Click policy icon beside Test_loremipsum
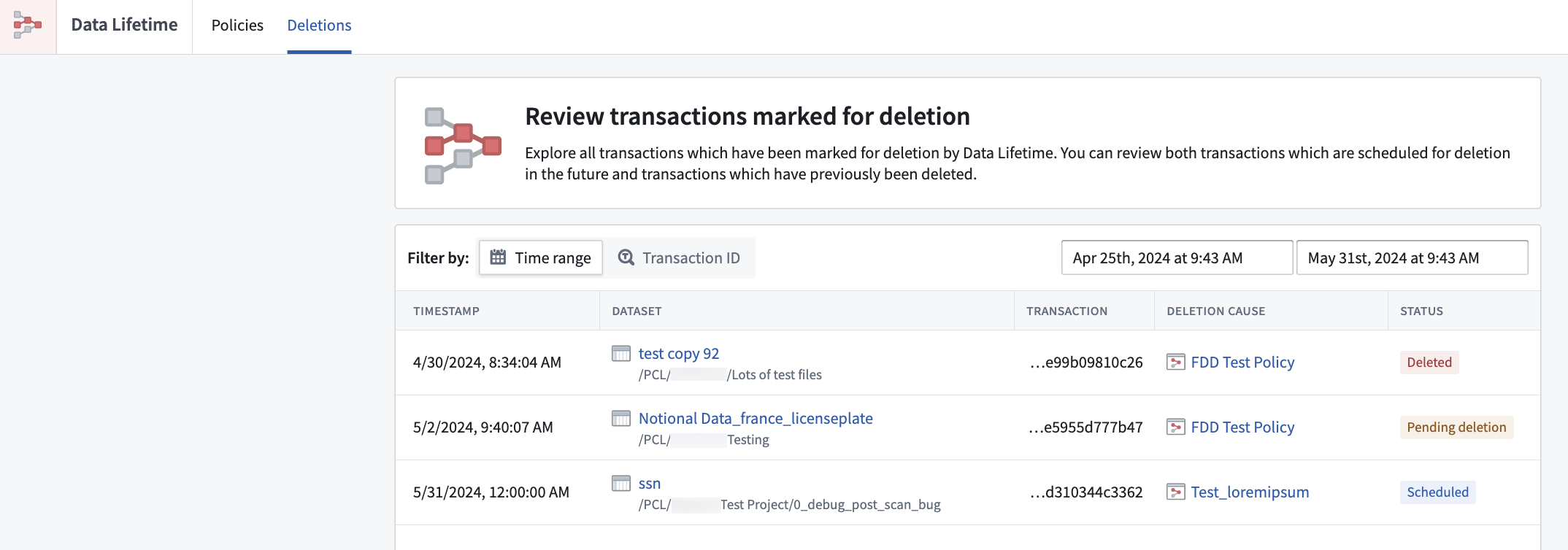The width and height of the screenshot is (1568, 550). (1176, 492)
